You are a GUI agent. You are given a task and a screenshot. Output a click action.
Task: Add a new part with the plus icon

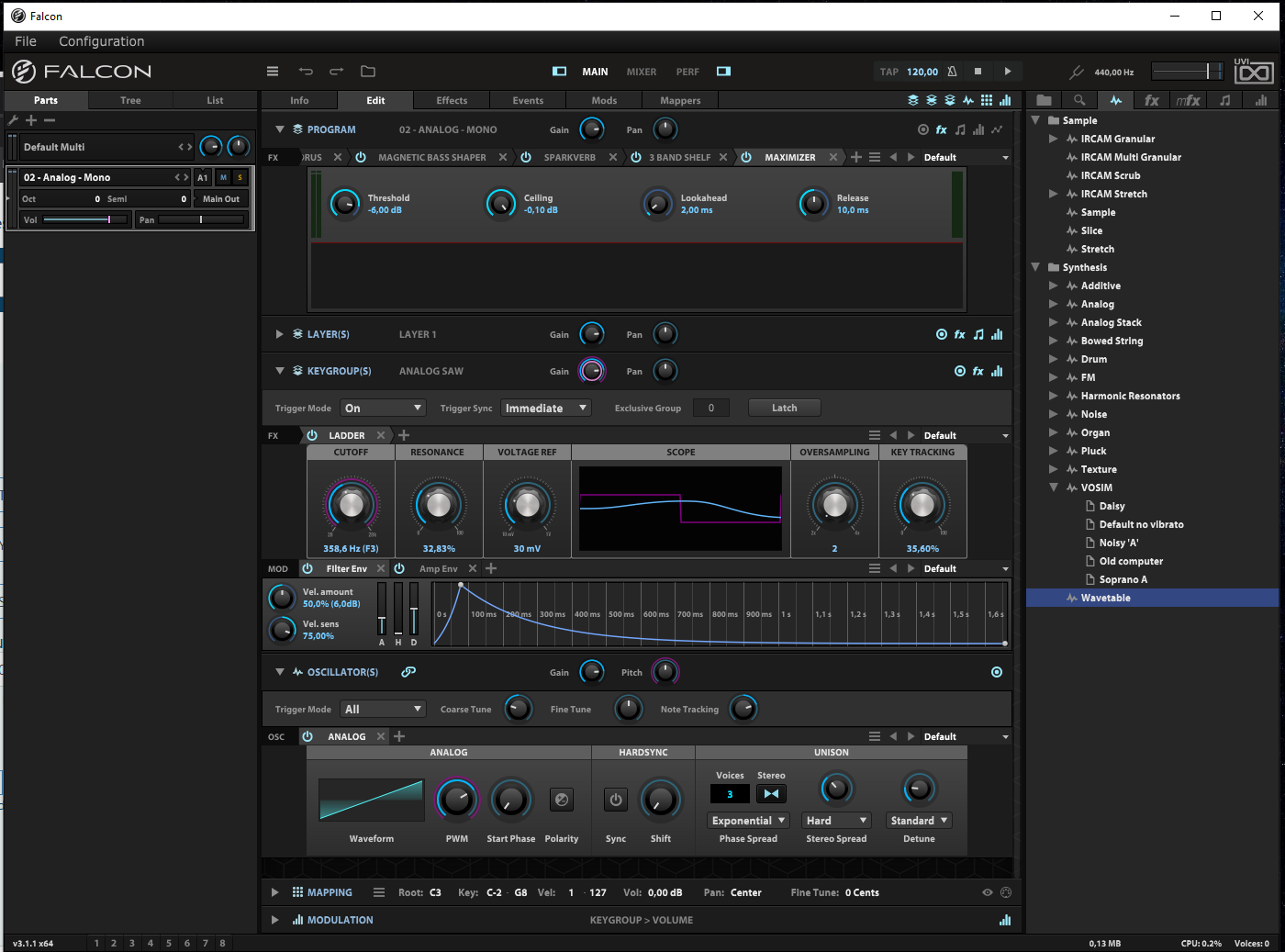tap(31, 120)
